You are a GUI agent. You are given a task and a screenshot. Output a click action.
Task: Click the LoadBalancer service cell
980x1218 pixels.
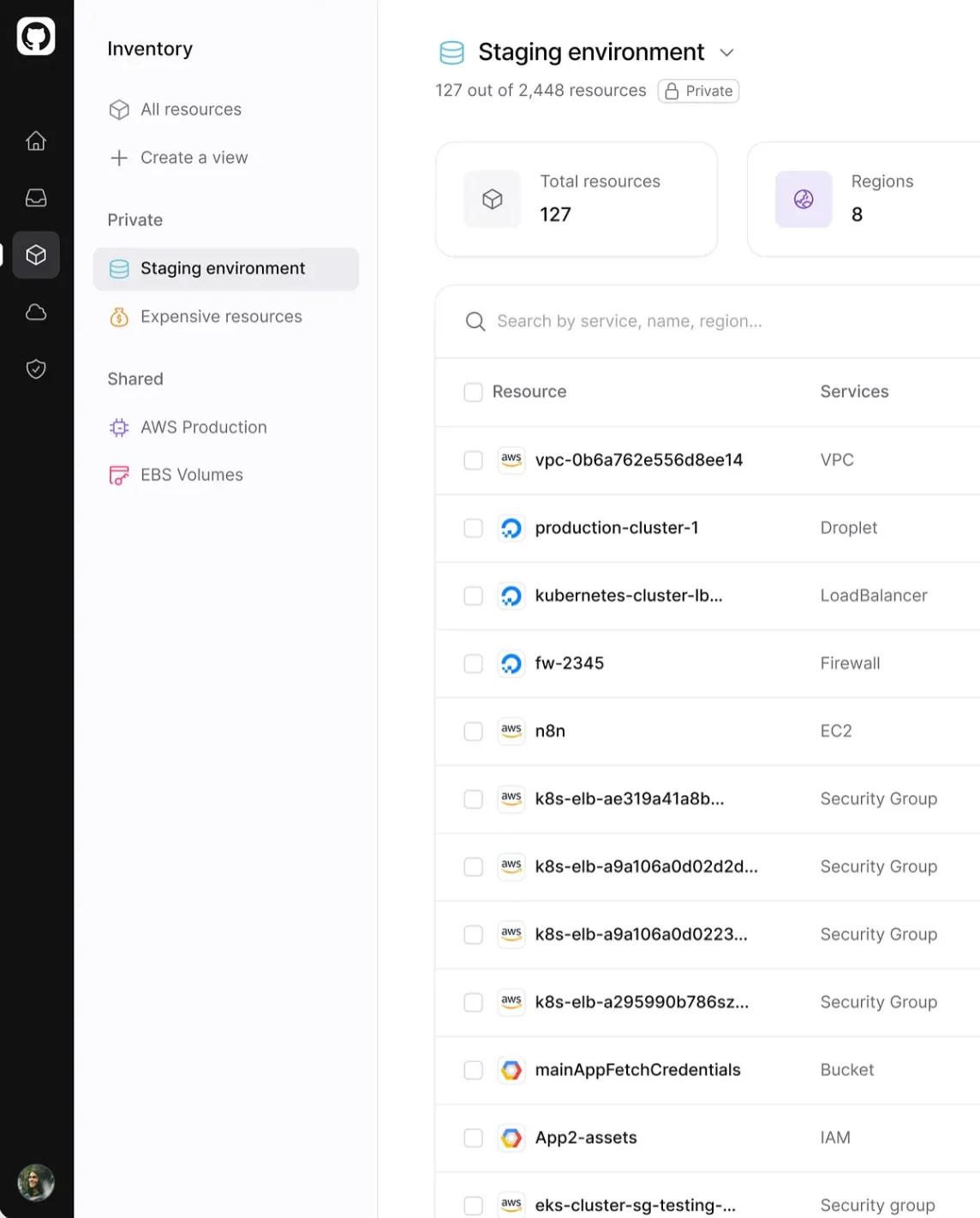[x=874, y=595]
